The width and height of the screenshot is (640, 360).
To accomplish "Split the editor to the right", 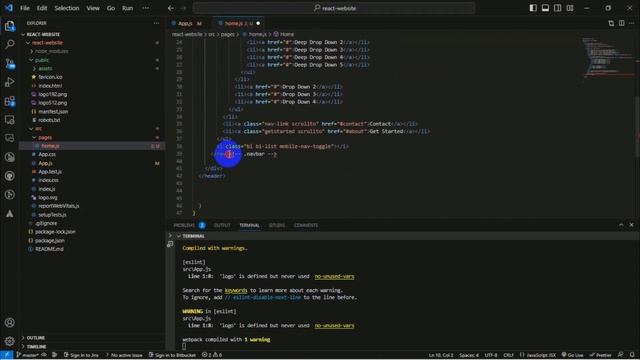I will coord(621,23).
